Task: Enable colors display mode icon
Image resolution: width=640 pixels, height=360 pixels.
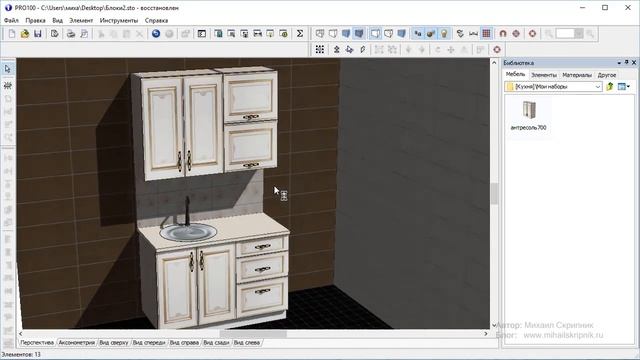Action: click(x=346, y=34)
